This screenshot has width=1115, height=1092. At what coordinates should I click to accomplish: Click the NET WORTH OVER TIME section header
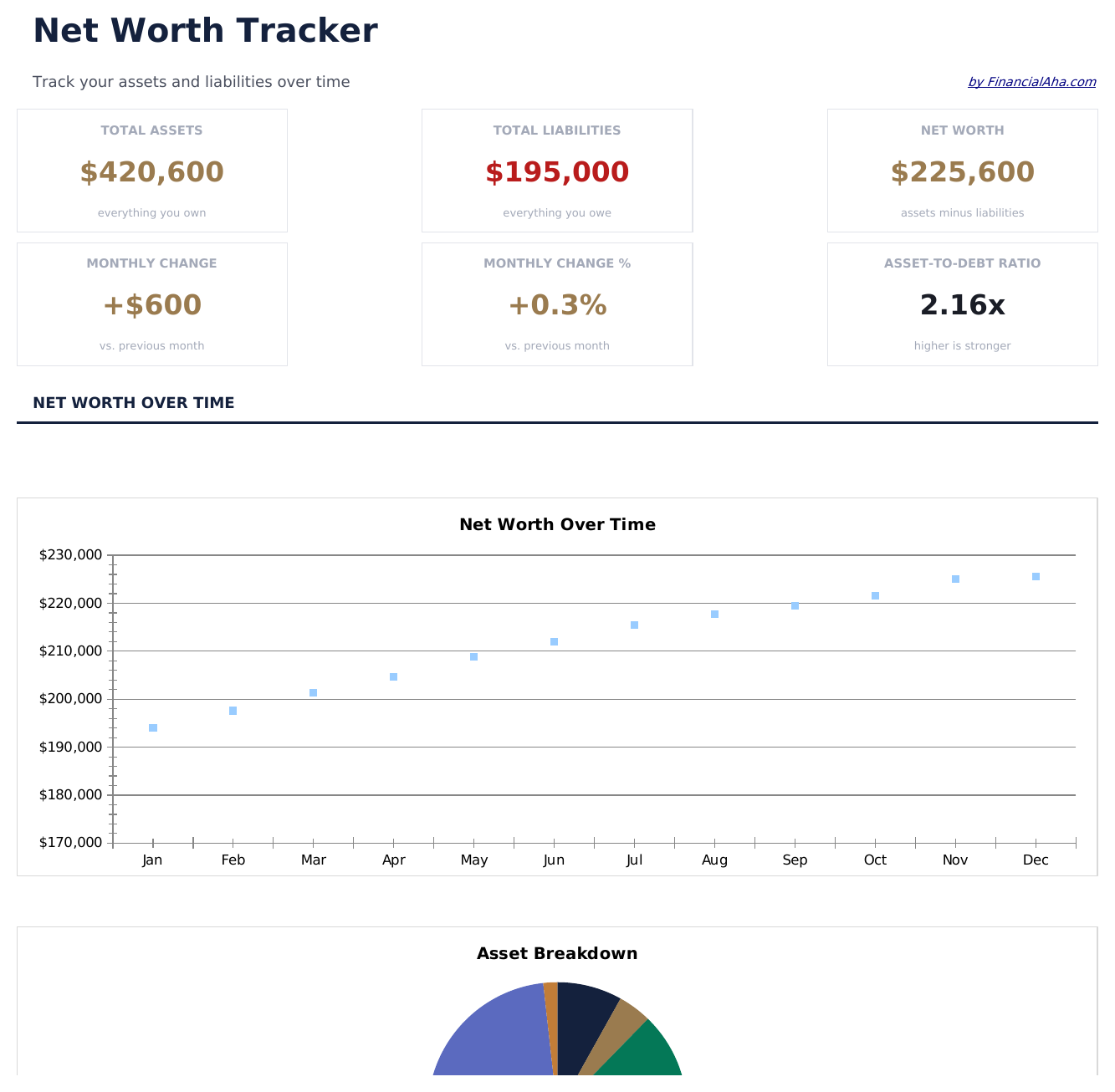(134, 403)
